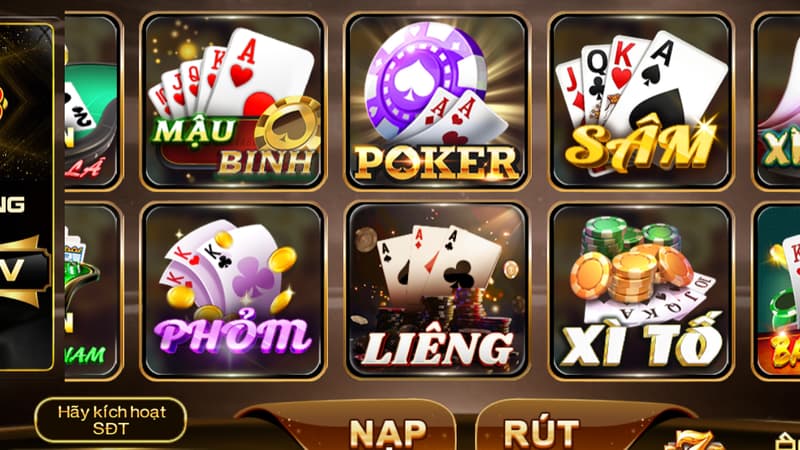Select the Sâm card game
The width and height of the screenshot is (800, 450).
(x=641, y=102)
